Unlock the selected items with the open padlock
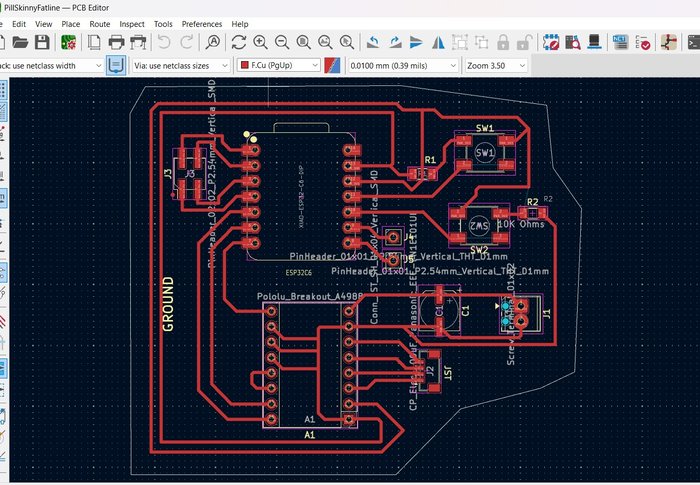700x485 pixels. pos(523,42)
